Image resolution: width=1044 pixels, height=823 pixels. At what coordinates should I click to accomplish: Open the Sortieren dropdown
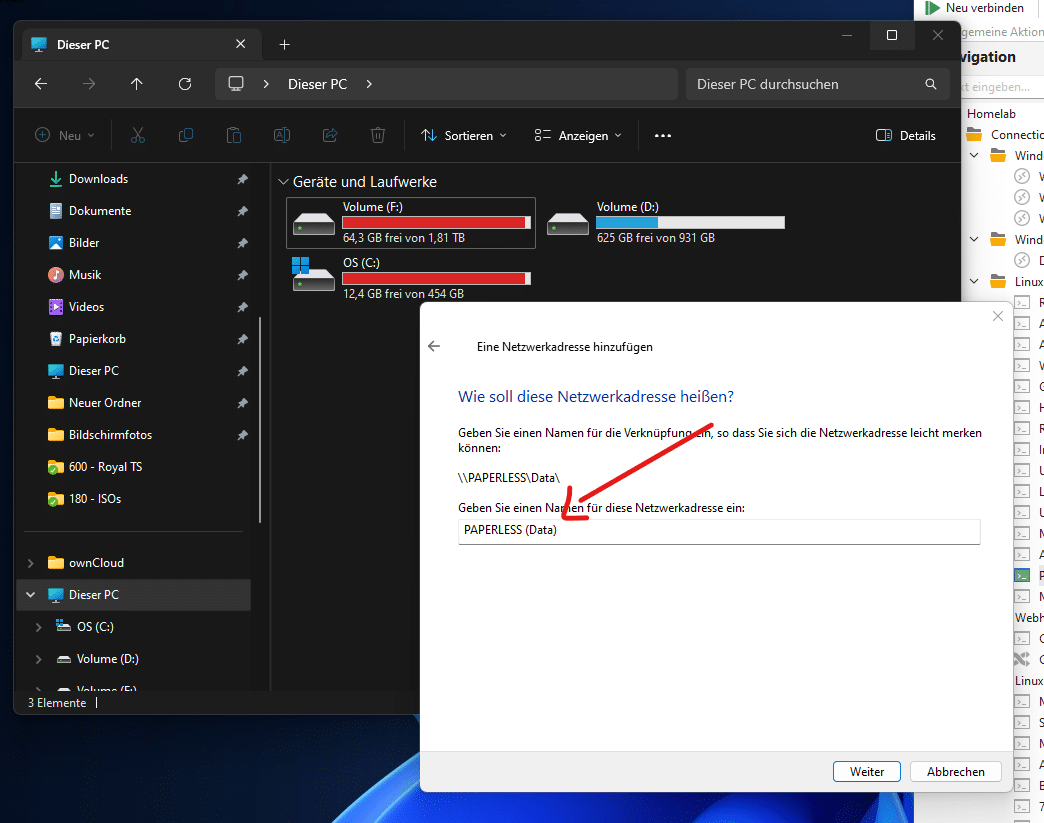(x=464, y=135)
